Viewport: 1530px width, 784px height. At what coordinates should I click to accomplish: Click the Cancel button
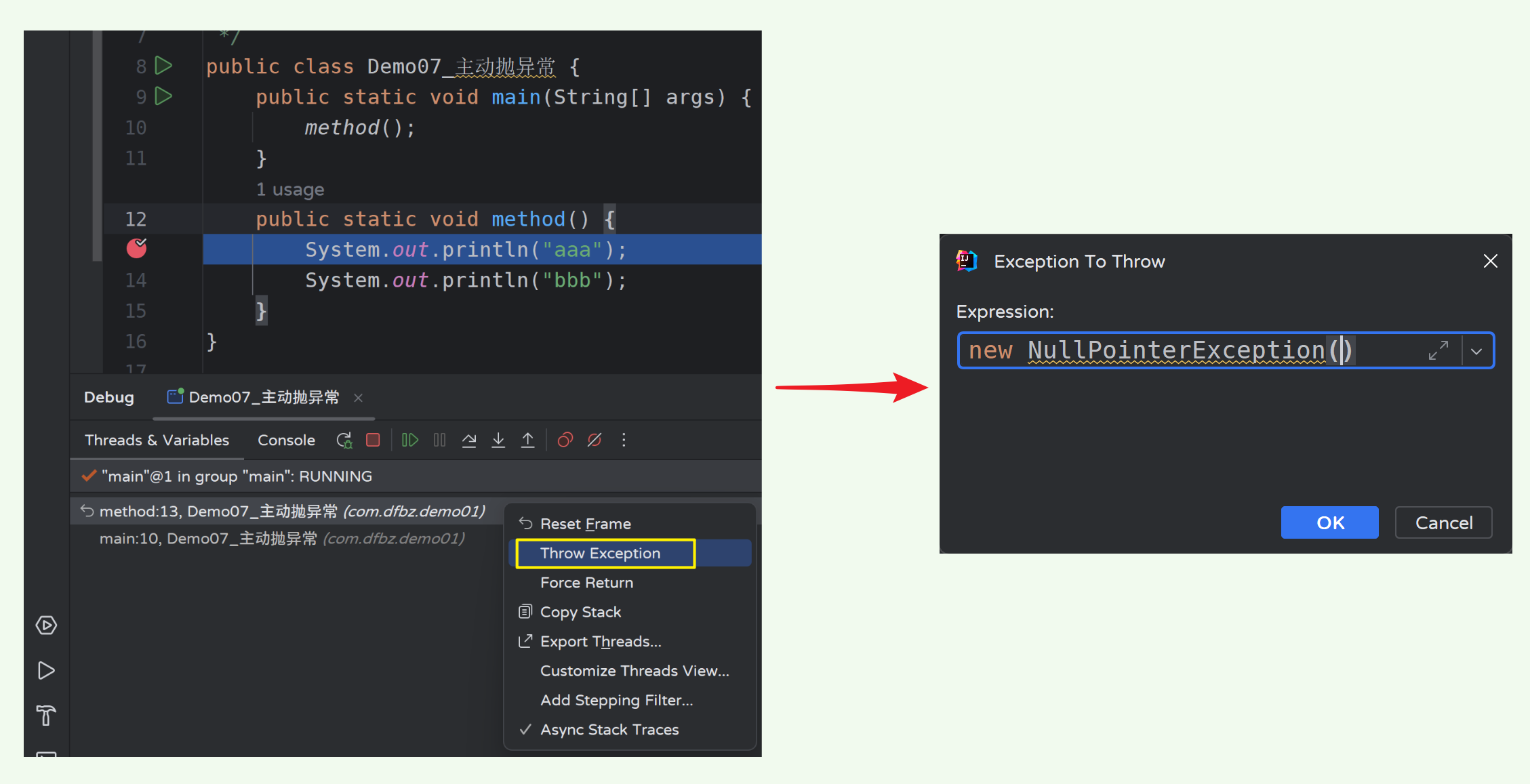point(1443,522)
